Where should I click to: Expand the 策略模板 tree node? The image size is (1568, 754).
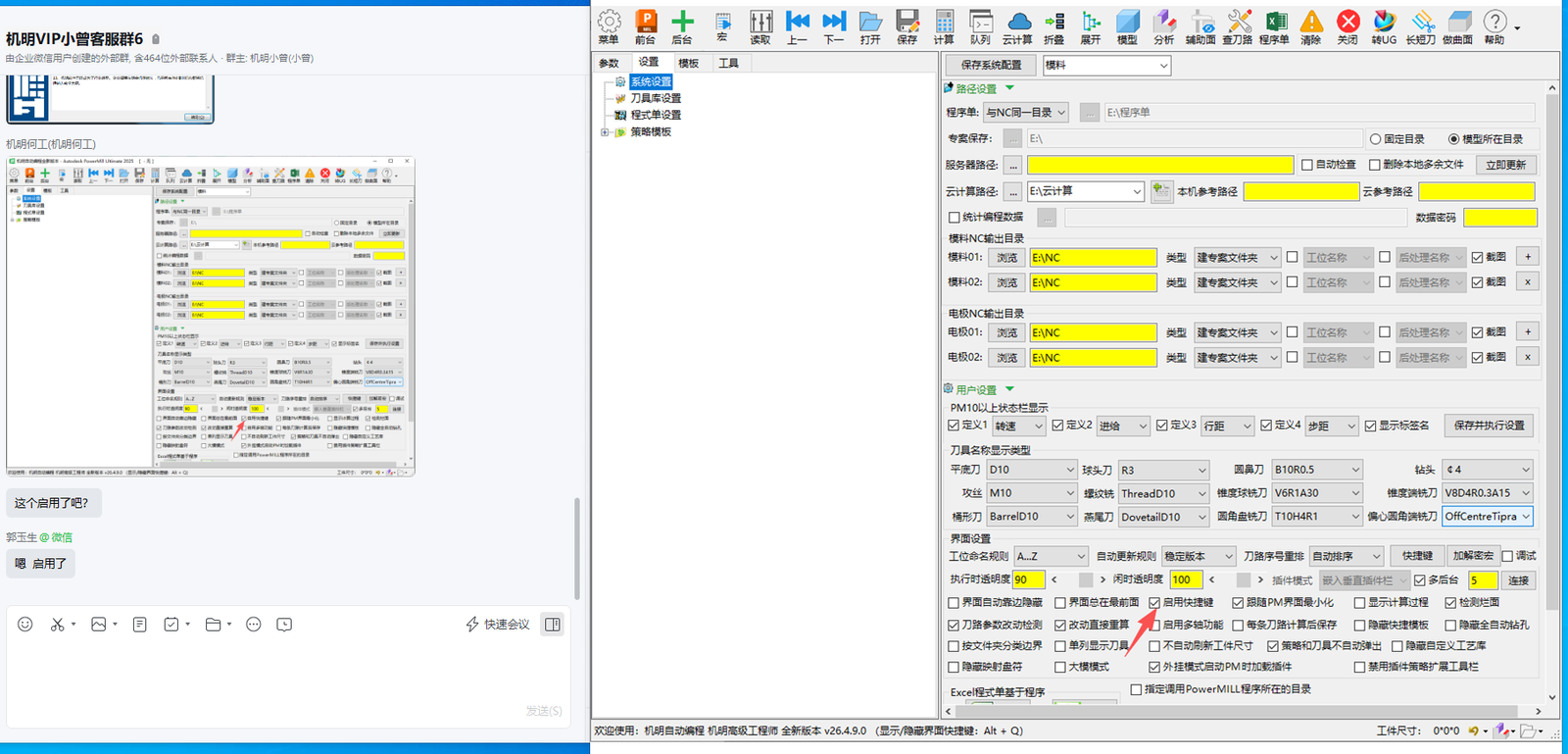[605, 132]
